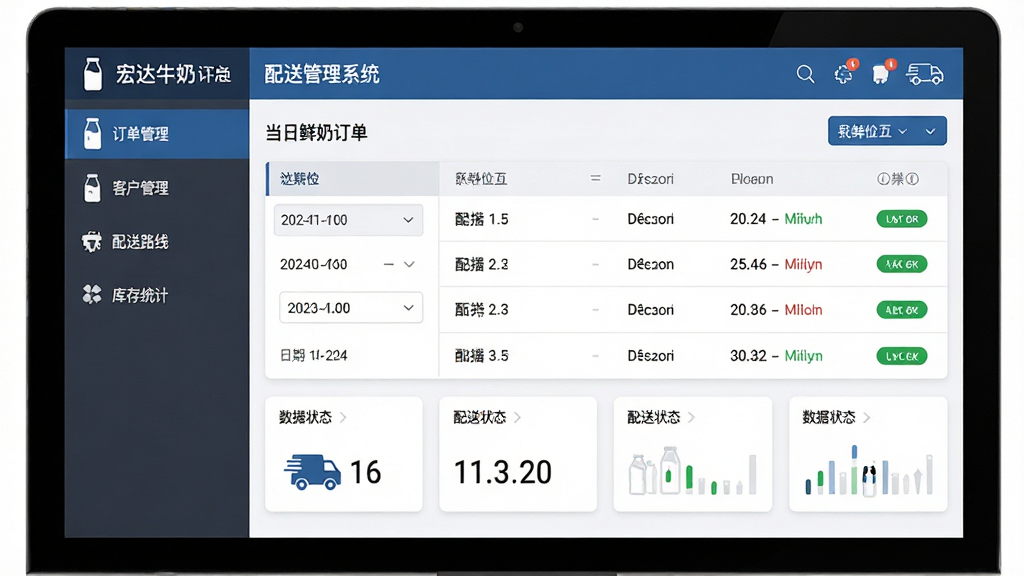The width and height of the screenshot is (1024, 576).
Task: Click the equals icon in the table header
Action: point(595,178)
